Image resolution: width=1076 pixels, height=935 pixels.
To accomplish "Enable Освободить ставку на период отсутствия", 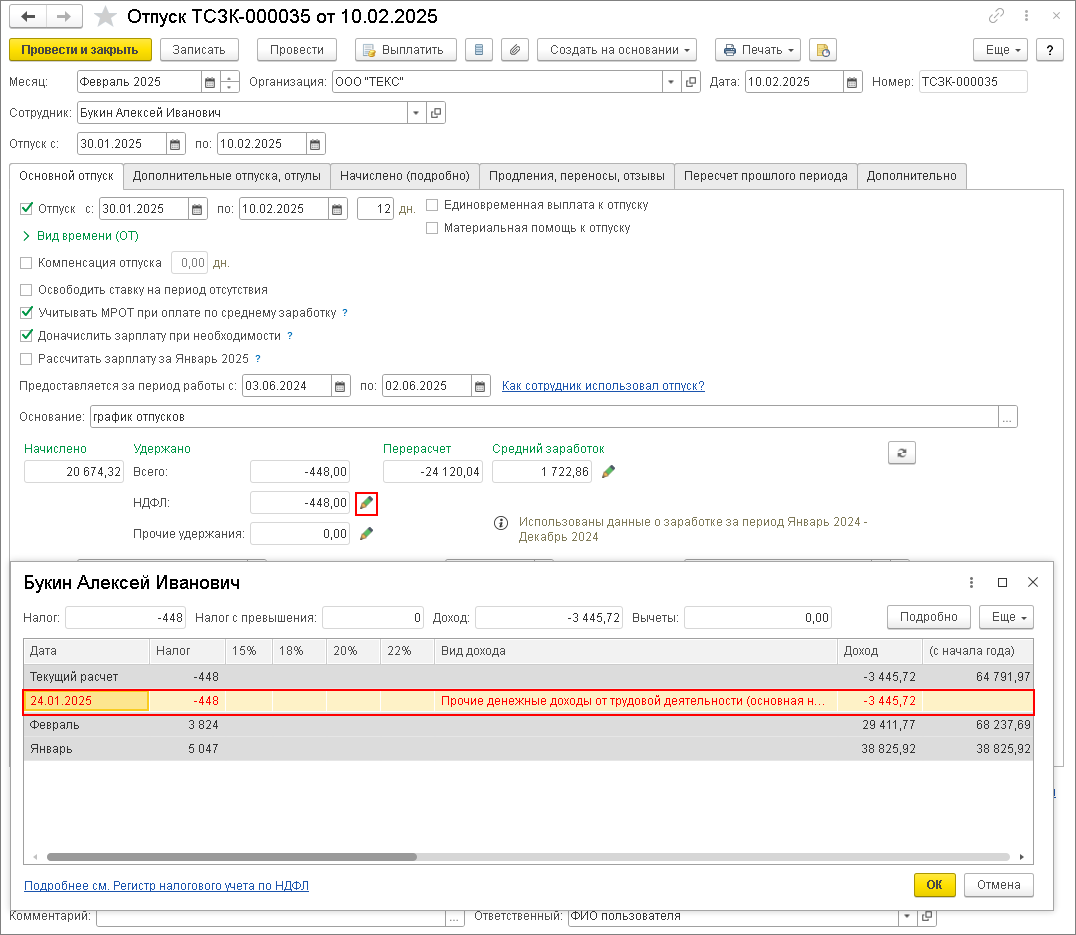I will pos(27,289).
